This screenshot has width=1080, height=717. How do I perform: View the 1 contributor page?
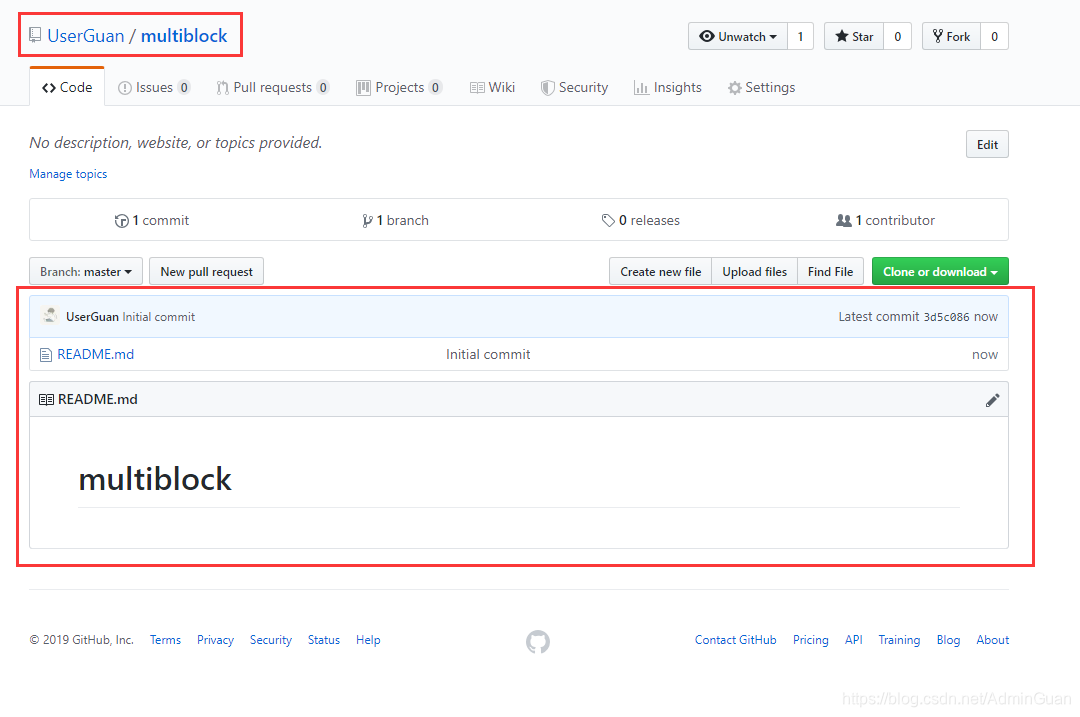click(885, 220)
